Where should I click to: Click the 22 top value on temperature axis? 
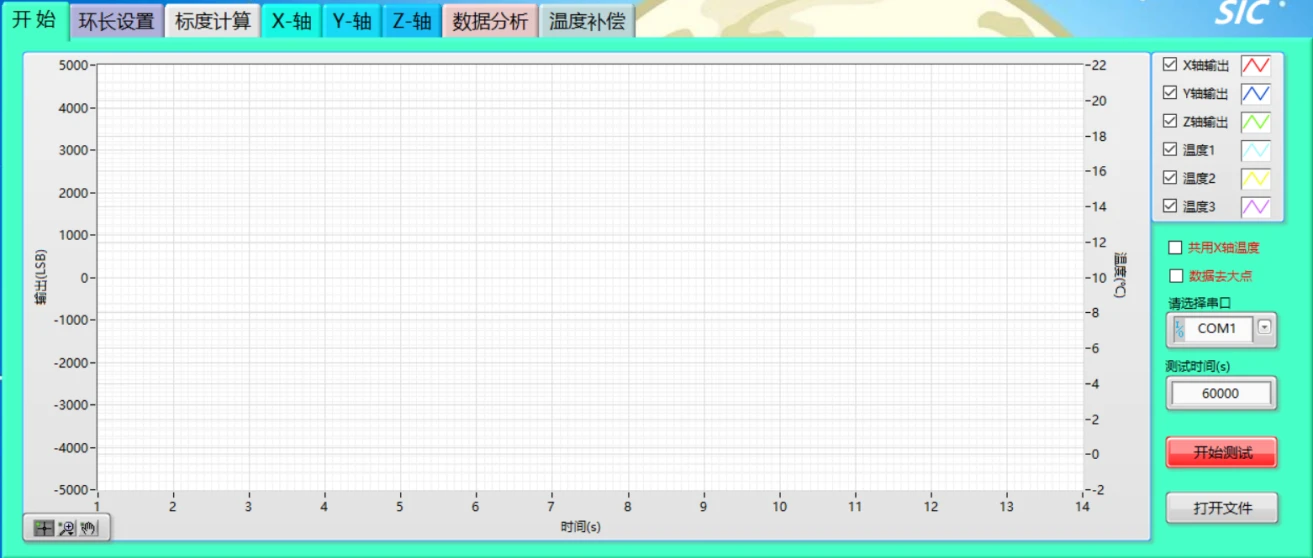point(1098,65)
